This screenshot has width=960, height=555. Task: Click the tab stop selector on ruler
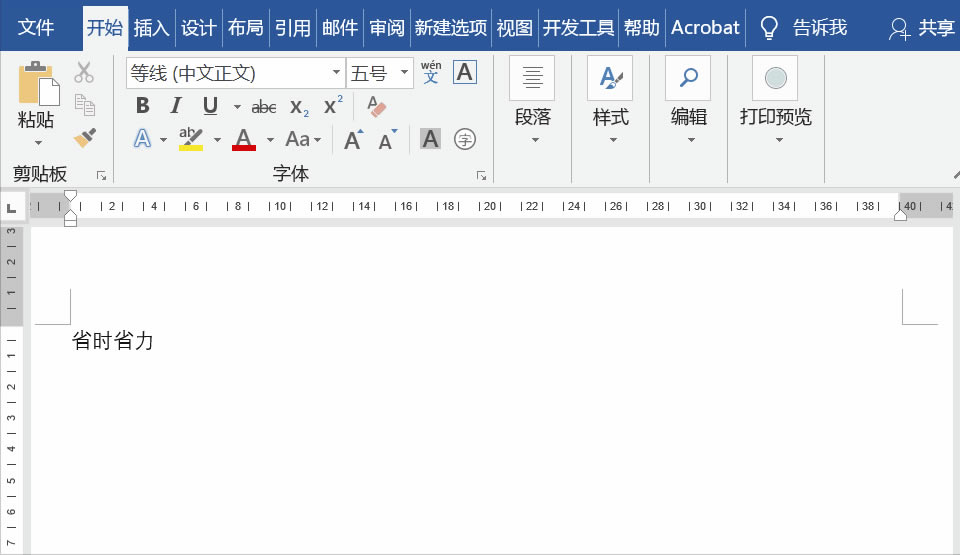pos(11,208)
